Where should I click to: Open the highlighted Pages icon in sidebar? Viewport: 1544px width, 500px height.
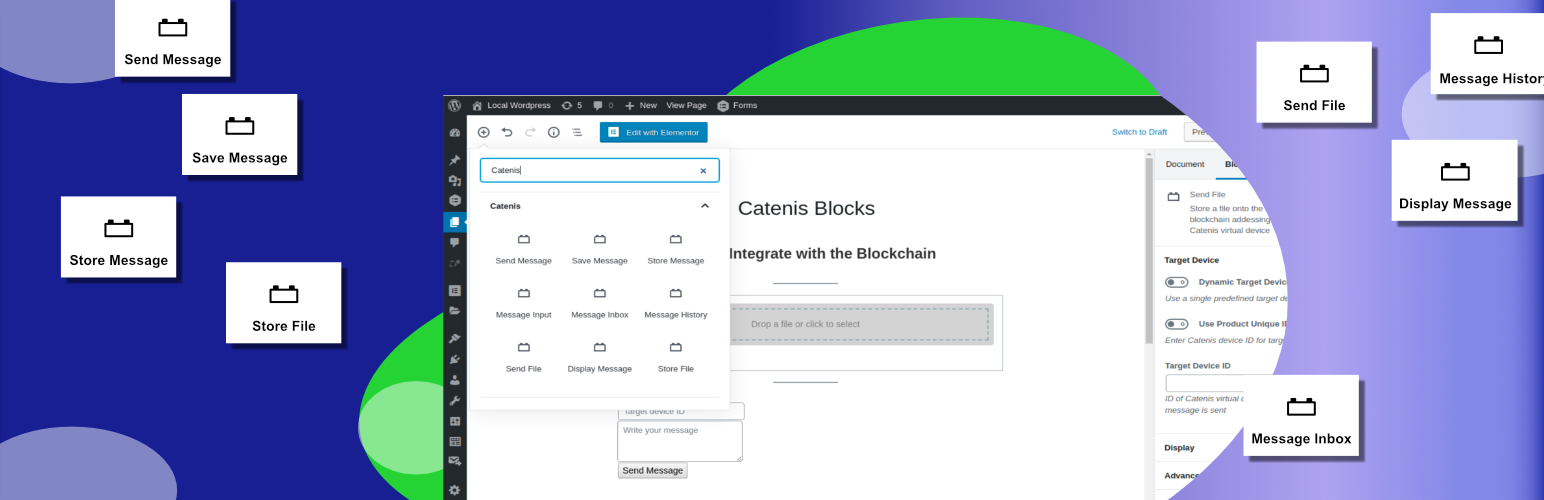[454, 222]
